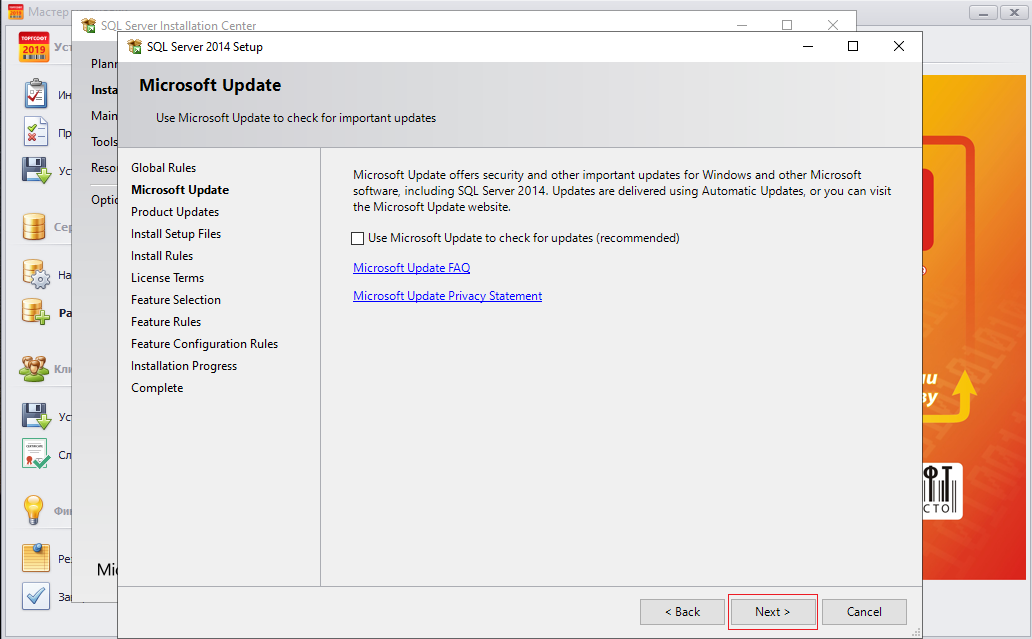Maximize the SQL Server 2014 Setup window
Image resolution: width=1032 pixels, height=639 pixels.
coord(853,46)
